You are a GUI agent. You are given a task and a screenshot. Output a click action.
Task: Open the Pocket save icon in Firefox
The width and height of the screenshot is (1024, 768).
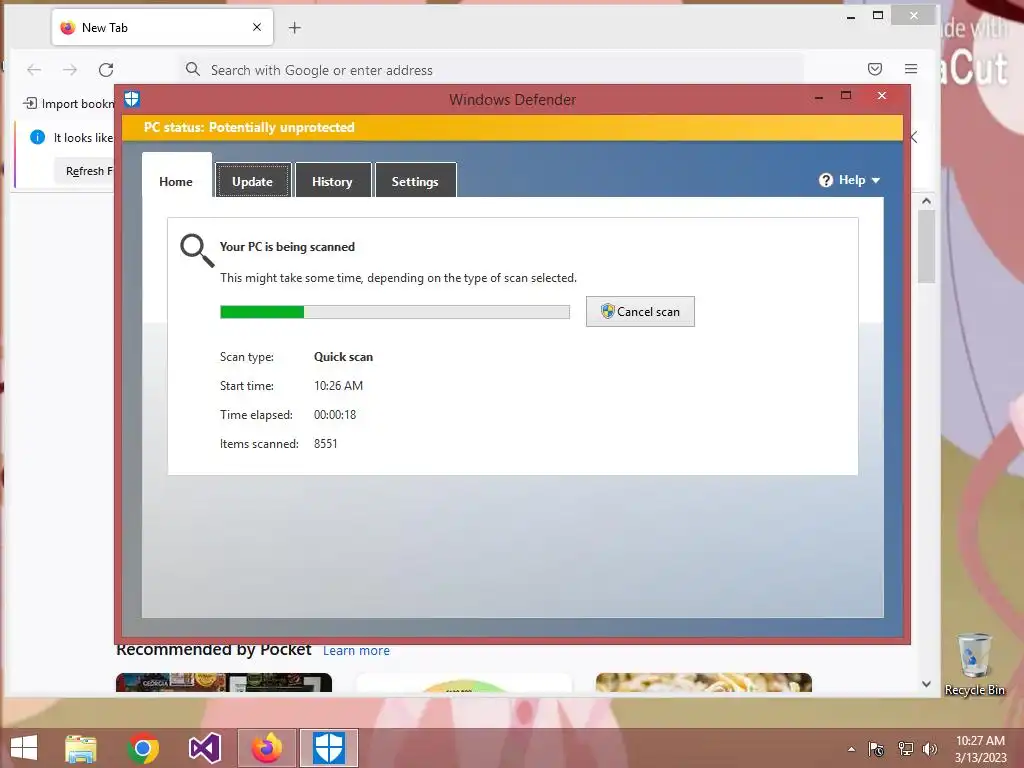[875, 69]
